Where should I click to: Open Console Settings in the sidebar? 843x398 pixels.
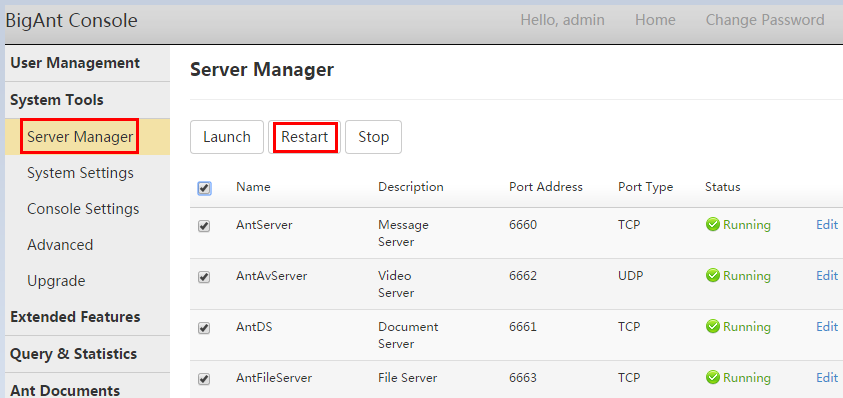pos(83,209)
